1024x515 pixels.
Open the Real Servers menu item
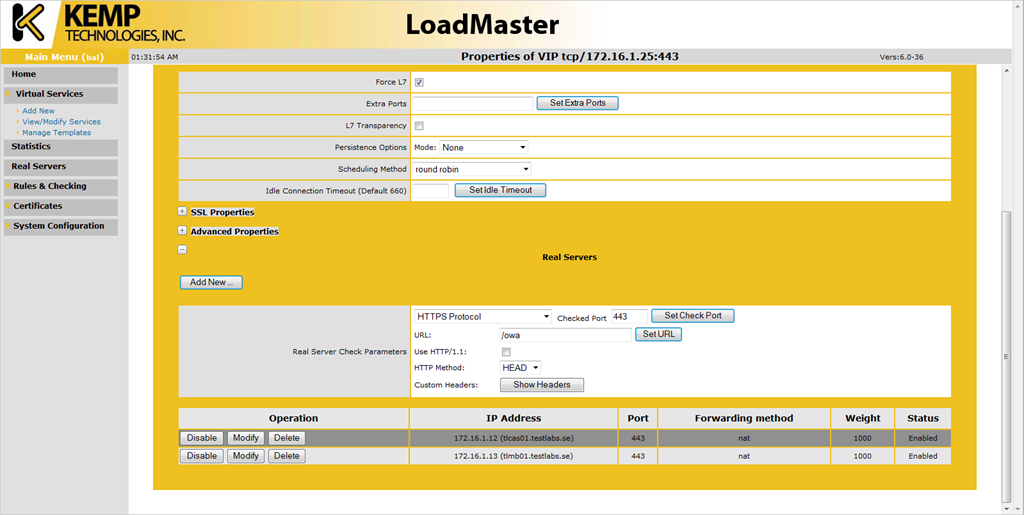(x=61, y=166)
